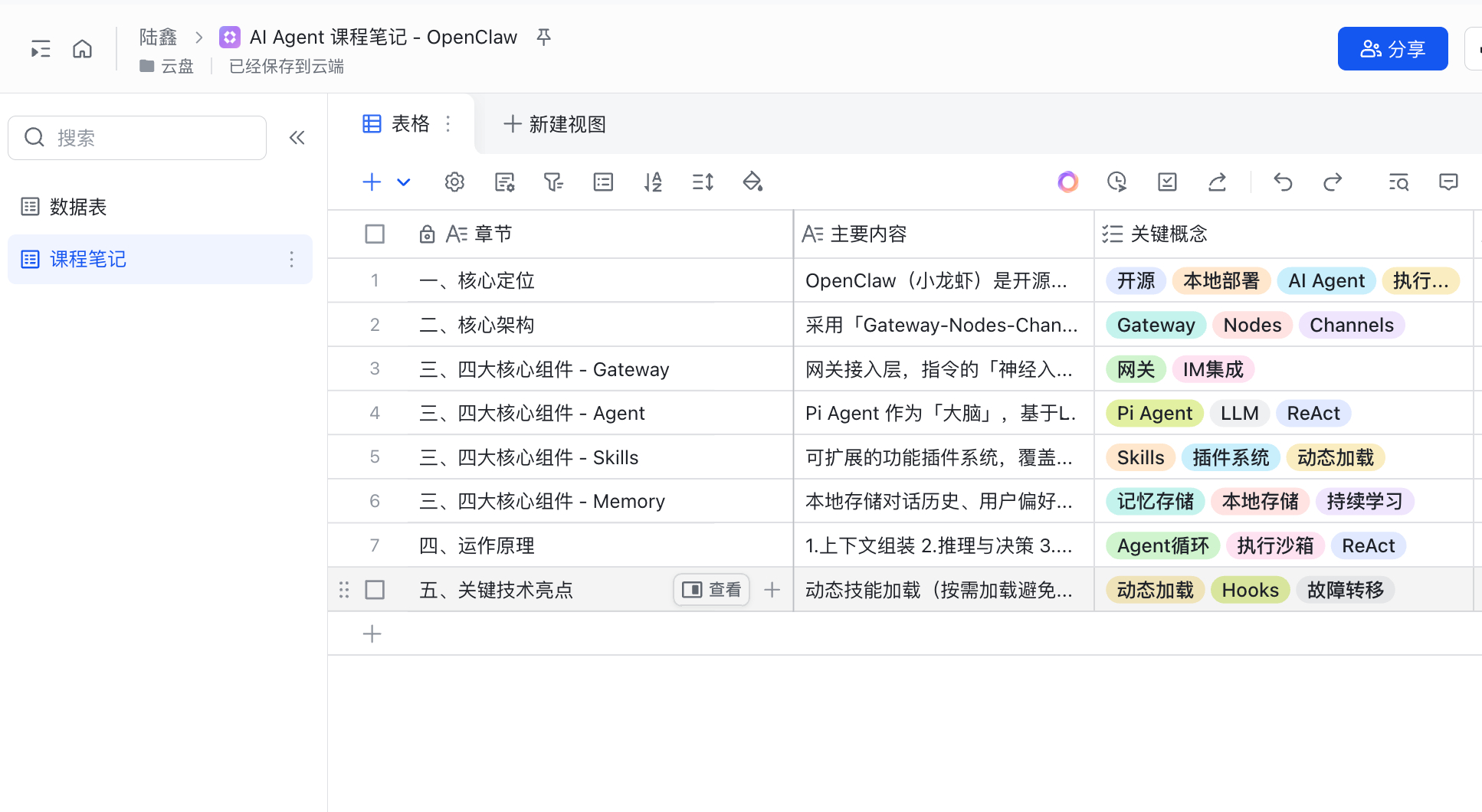
Task: Open search within table icon
Action: tap(1398, 182)
